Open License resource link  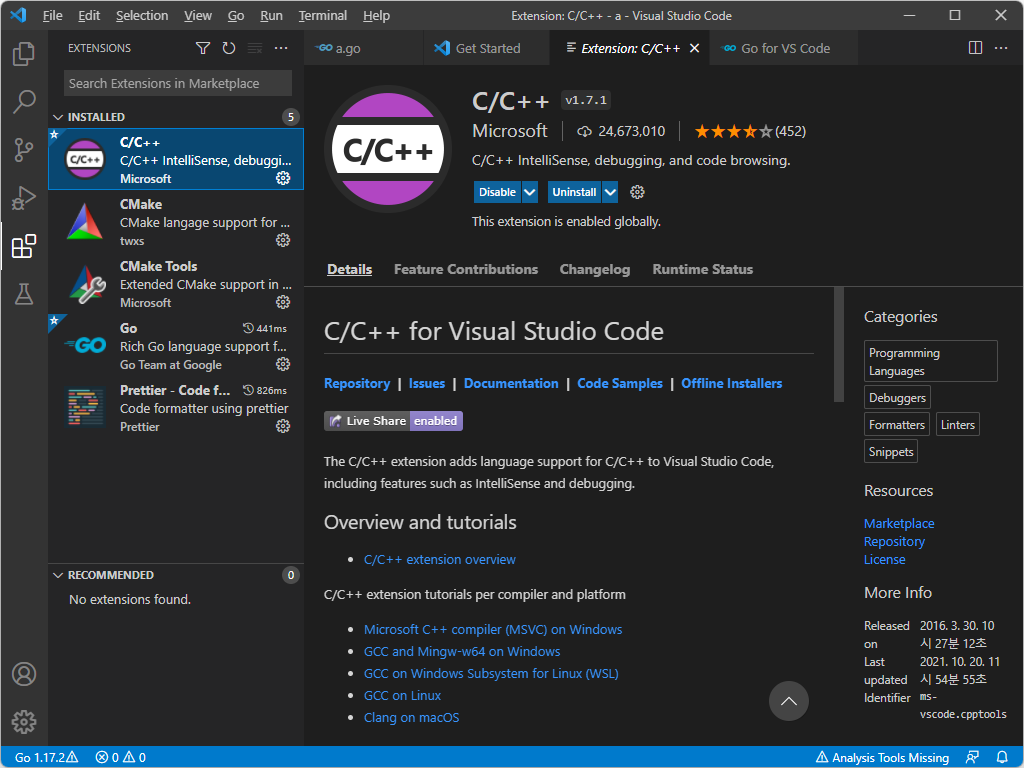(884, 560)
